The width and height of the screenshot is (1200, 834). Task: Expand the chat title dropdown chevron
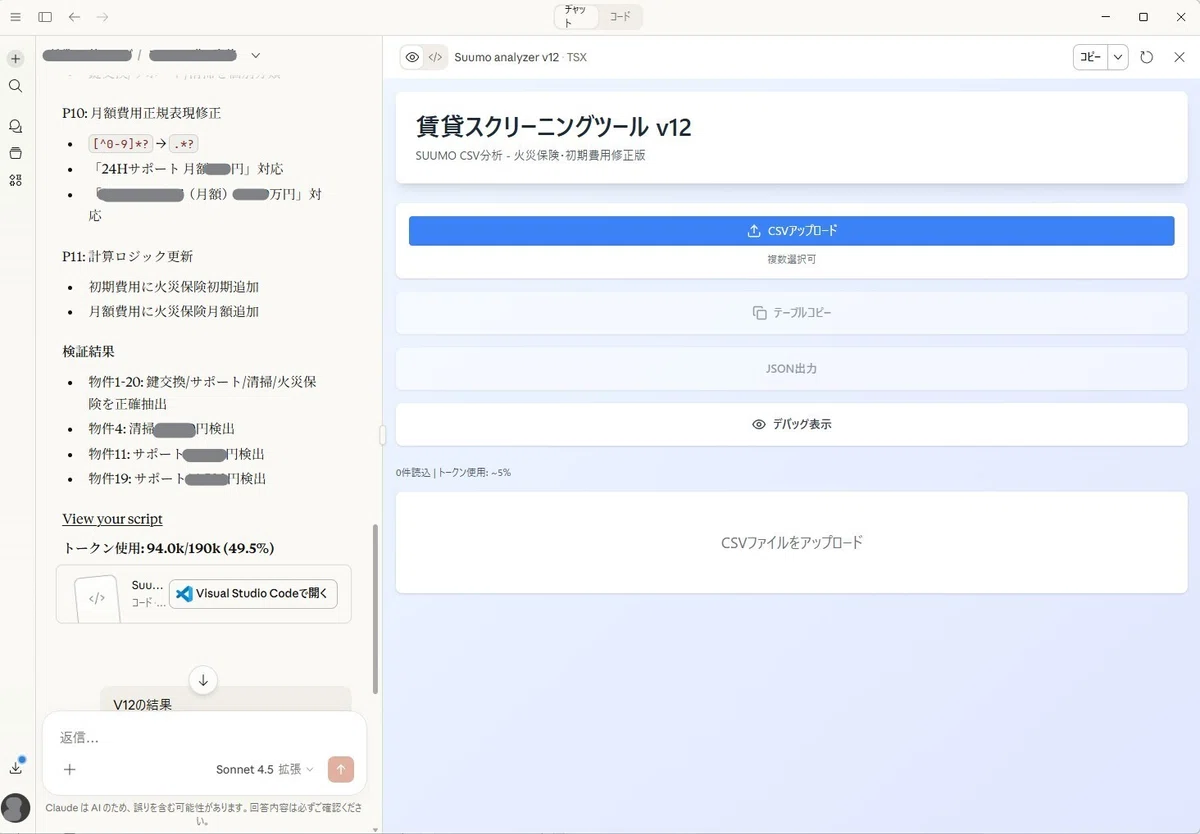click(x=256, y=55)
